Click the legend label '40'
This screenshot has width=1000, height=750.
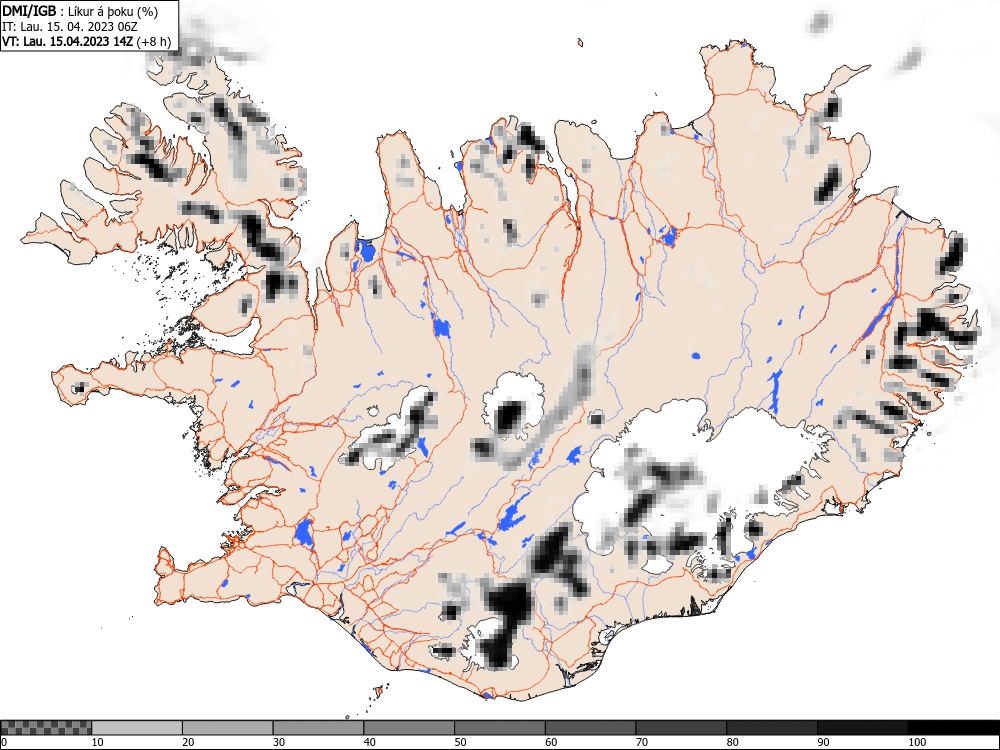(369, 742)
